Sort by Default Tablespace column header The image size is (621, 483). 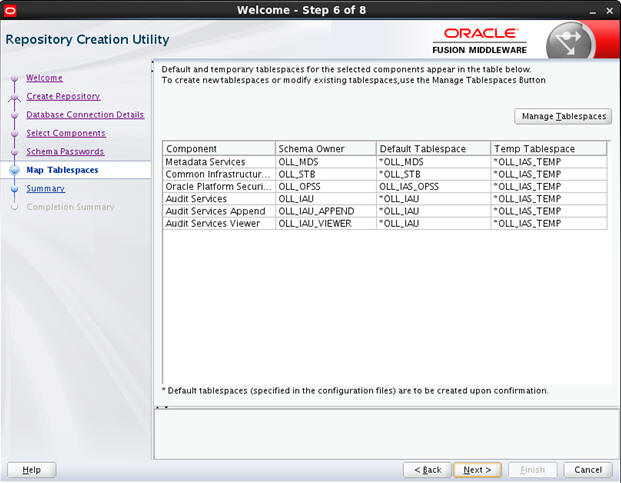433,149
